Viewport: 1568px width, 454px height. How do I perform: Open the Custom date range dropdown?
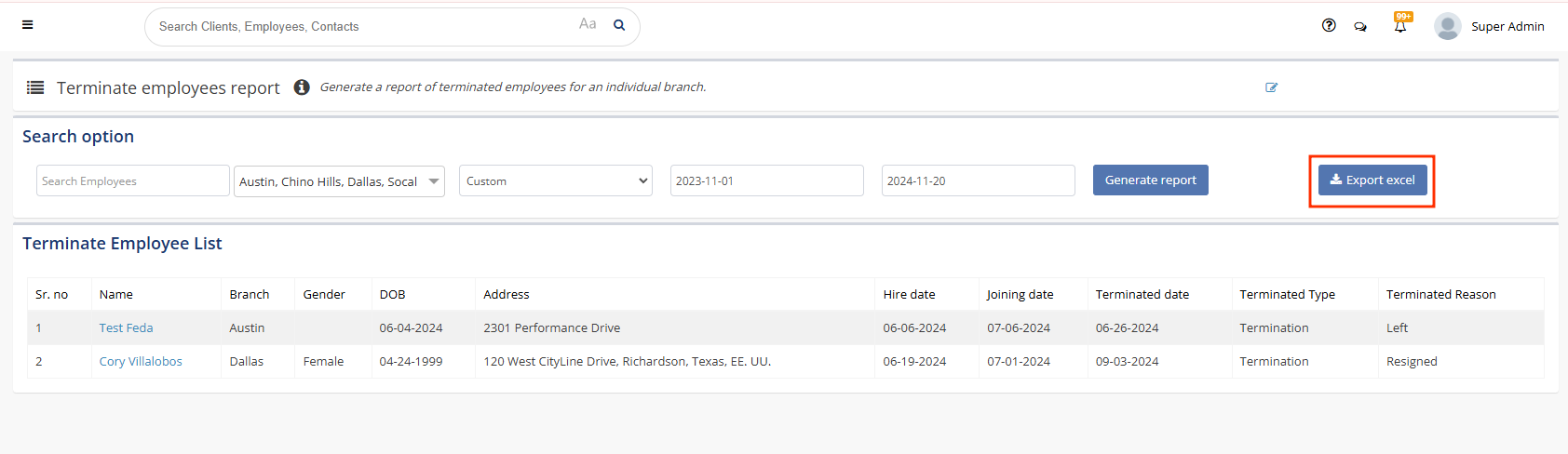pyautogui.click(x=556, y=181)
